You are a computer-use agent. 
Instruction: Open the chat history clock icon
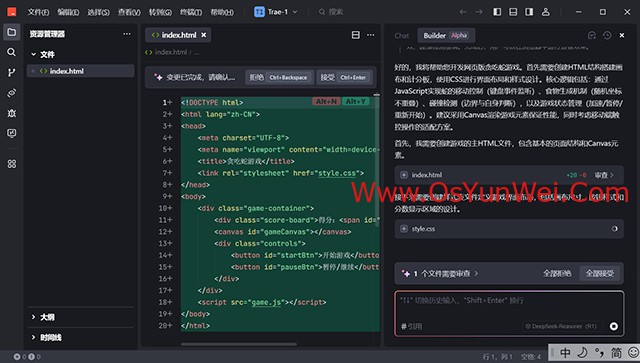click(x=607, y=36)
